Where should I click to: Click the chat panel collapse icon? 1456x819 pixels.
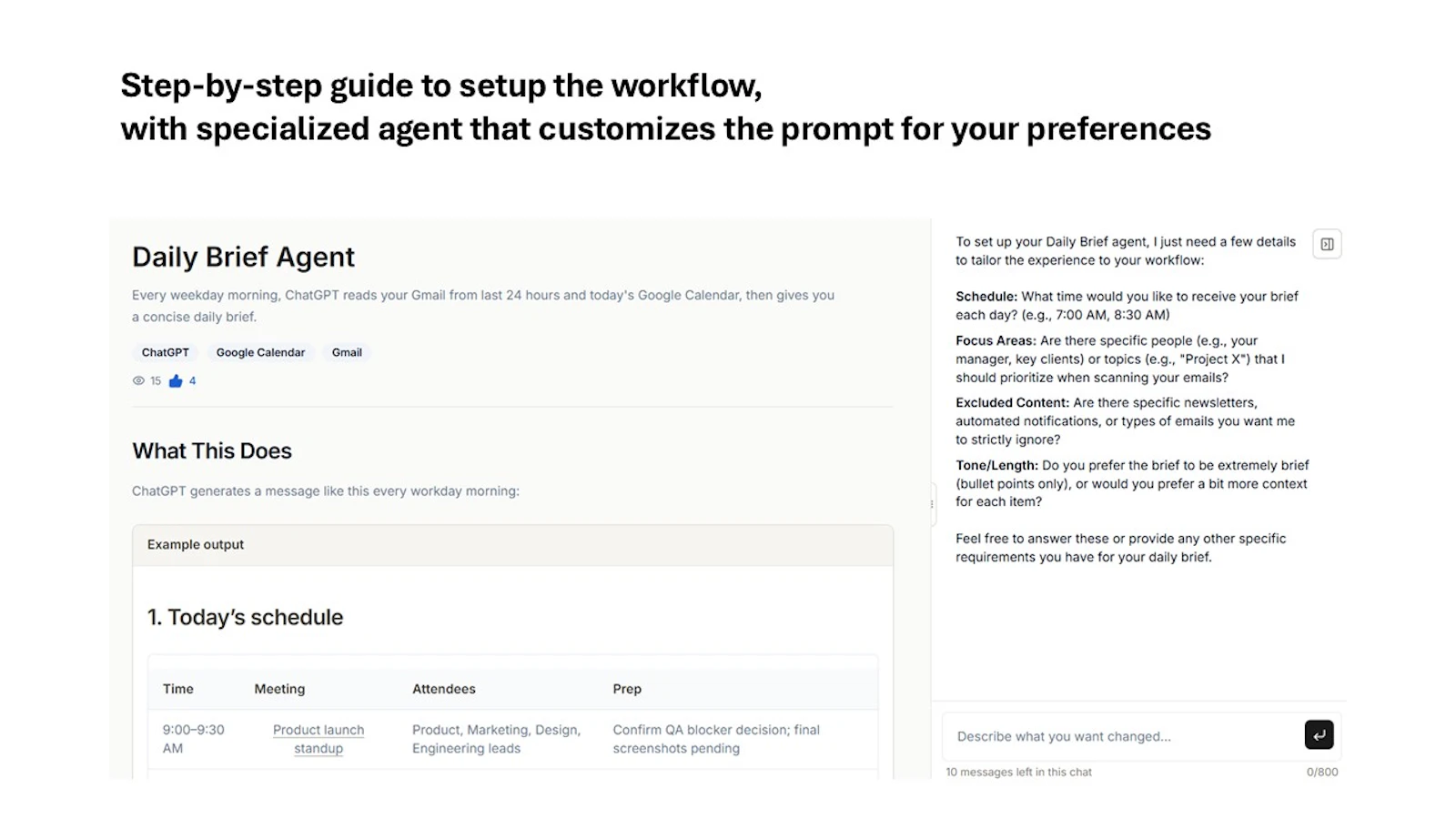tap(1327, 244)
